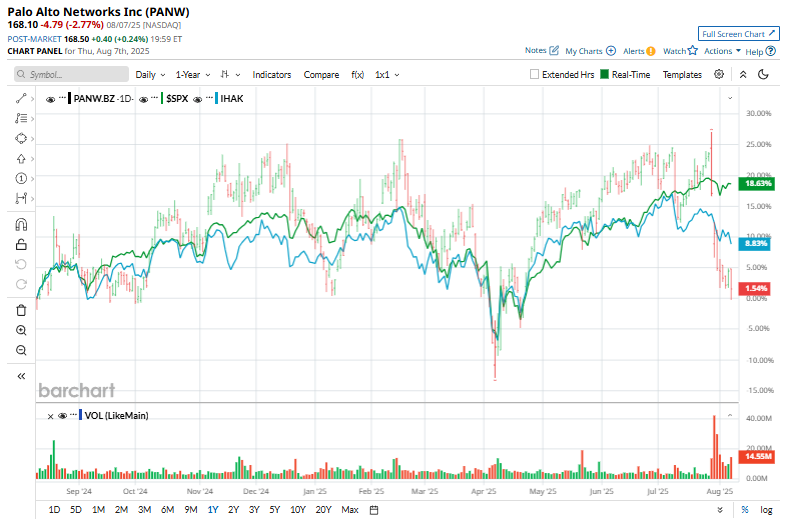
Task: Select the 1D range tab
Action: pos(54,510)
